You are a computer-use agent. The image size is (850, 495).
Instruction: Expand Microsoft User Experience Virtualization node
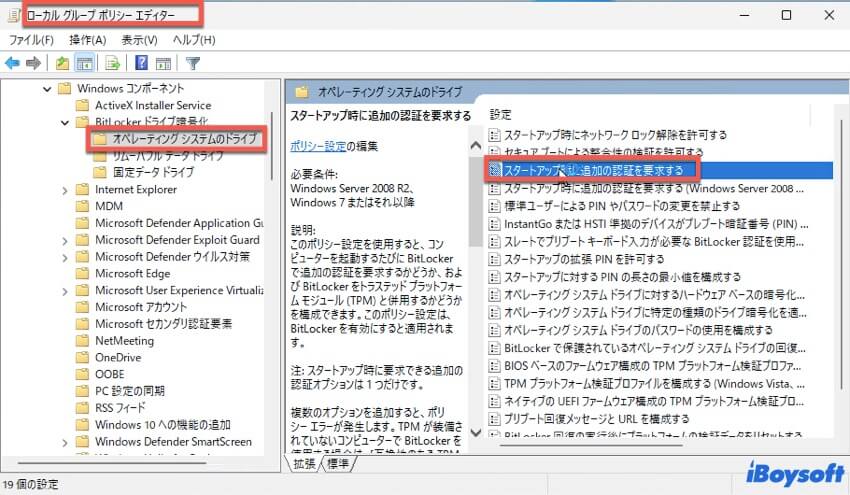click(x=65, y=291)
